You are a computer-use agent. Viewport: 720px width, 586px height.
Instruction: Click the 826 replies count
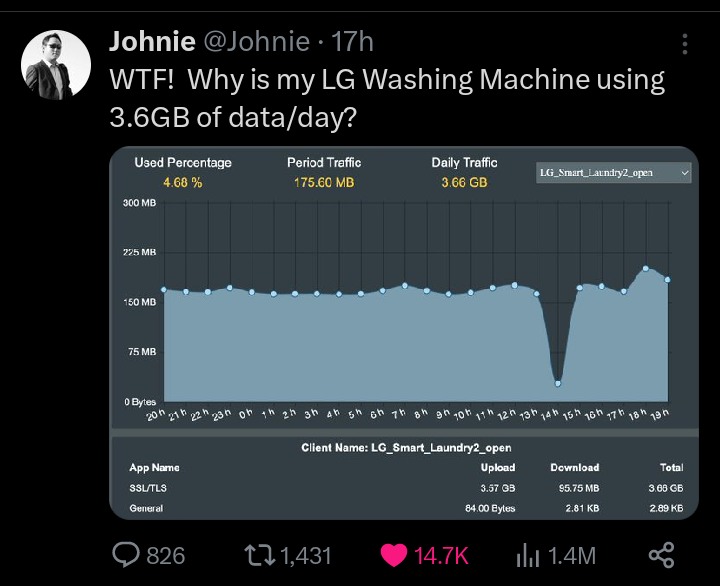[166, 555]
